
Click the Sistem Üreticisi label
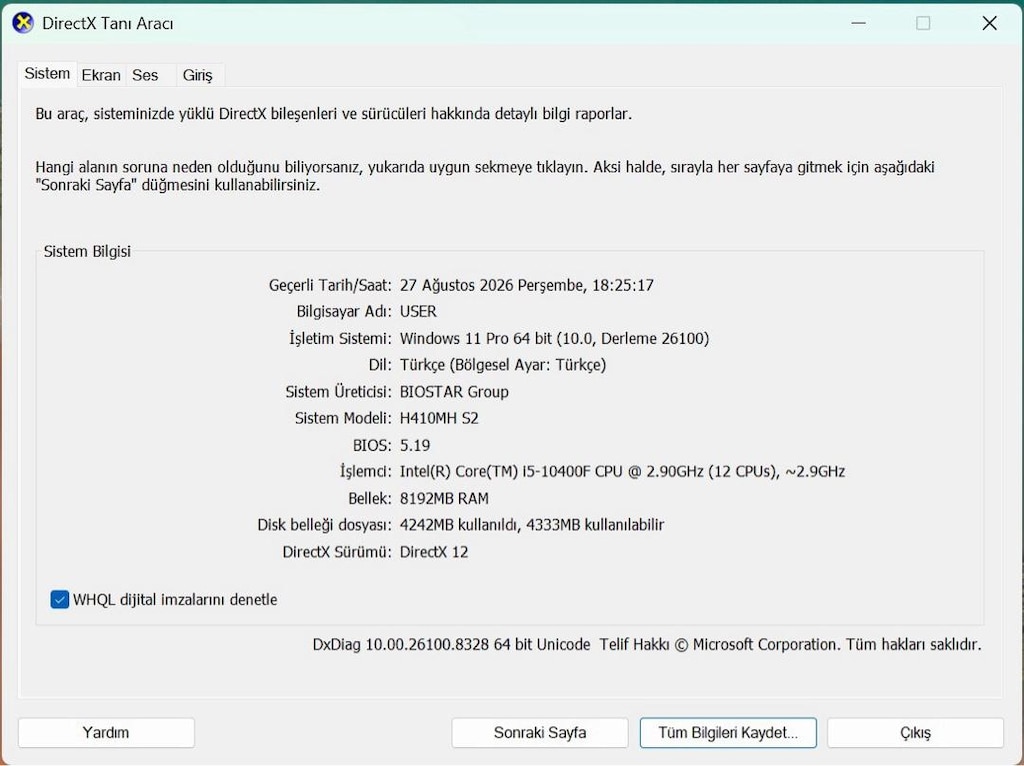click(338, 392)
